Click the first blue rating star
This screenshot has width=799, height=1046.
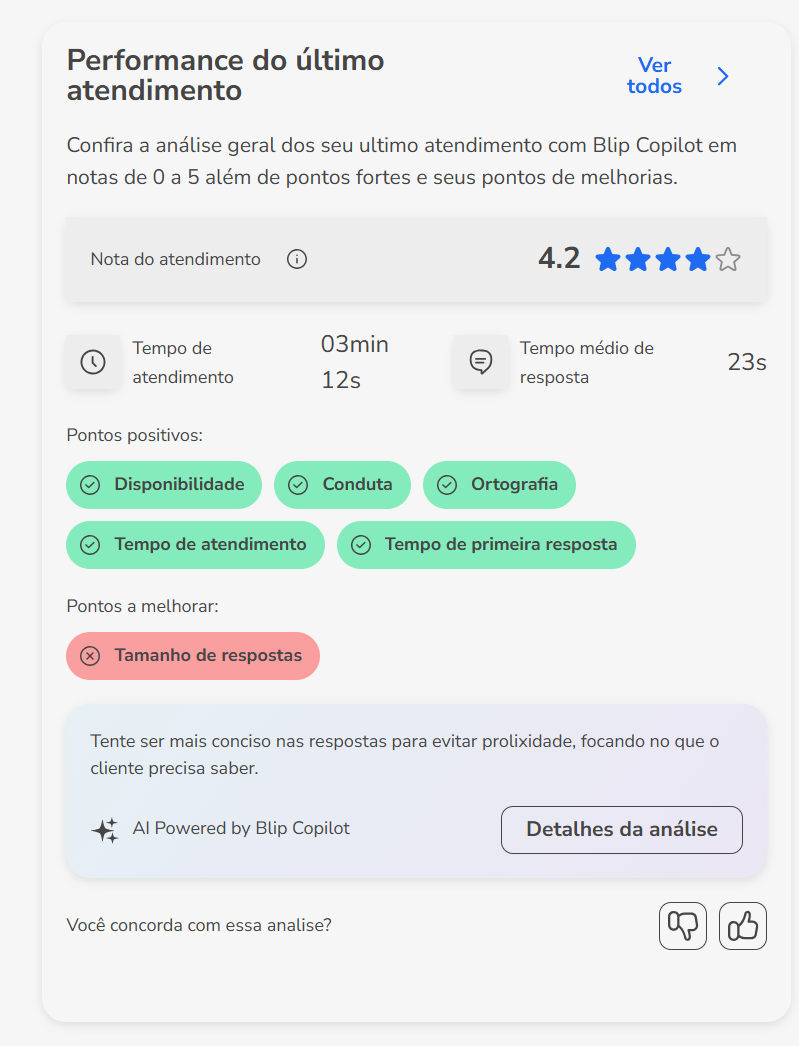[x=608, y=260]
